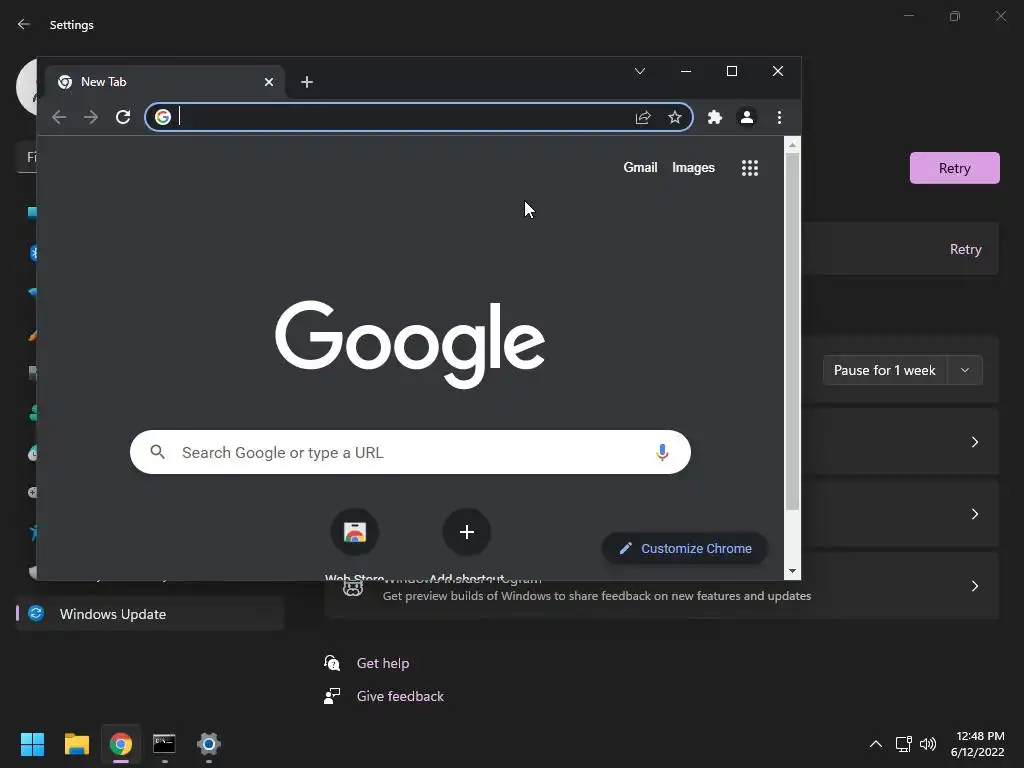Open the network status tray icon

904,744
